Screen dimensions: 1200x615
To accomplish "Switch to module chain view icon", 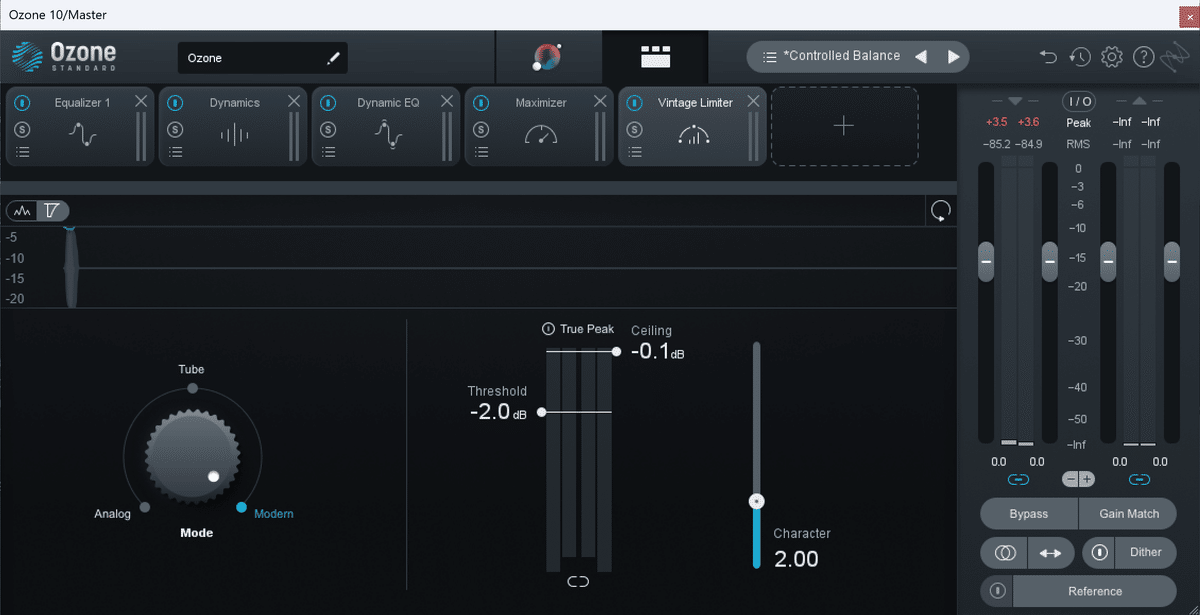I will [x=655, y=57].
